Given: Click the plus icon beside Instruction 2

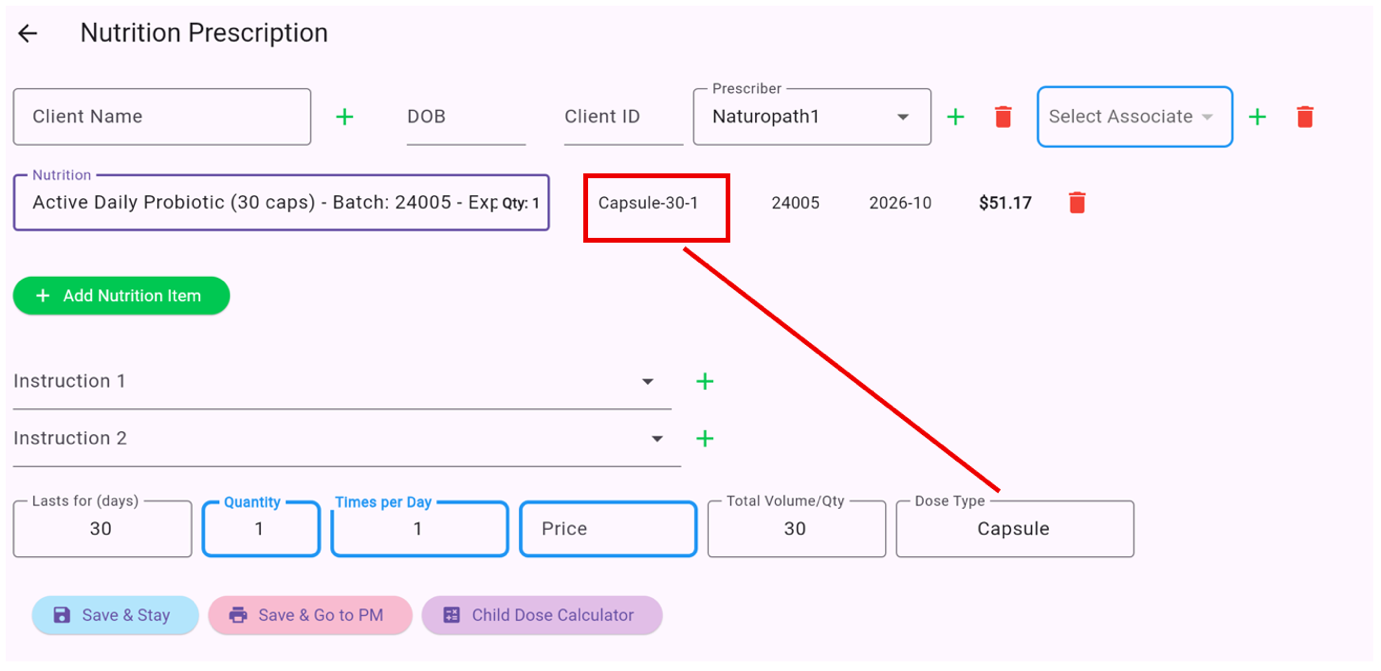Looking at the screenshot, I should (705, 438).
